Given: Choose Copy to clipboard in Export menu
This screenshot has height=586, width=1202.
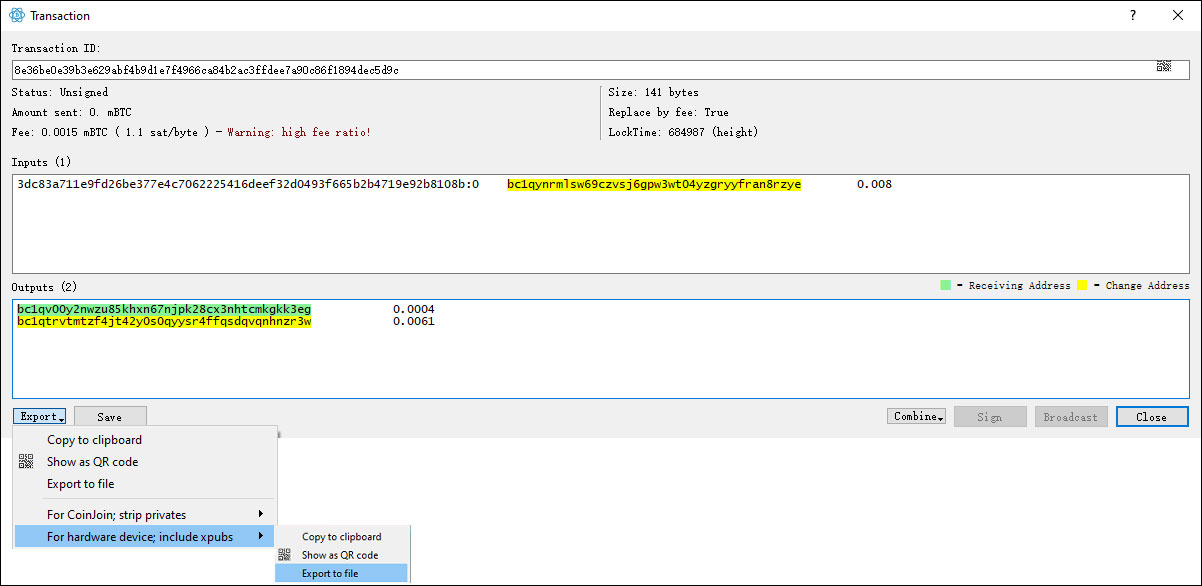Looking at the screenshot, I should pyautogui.click(x=94, y=440).
